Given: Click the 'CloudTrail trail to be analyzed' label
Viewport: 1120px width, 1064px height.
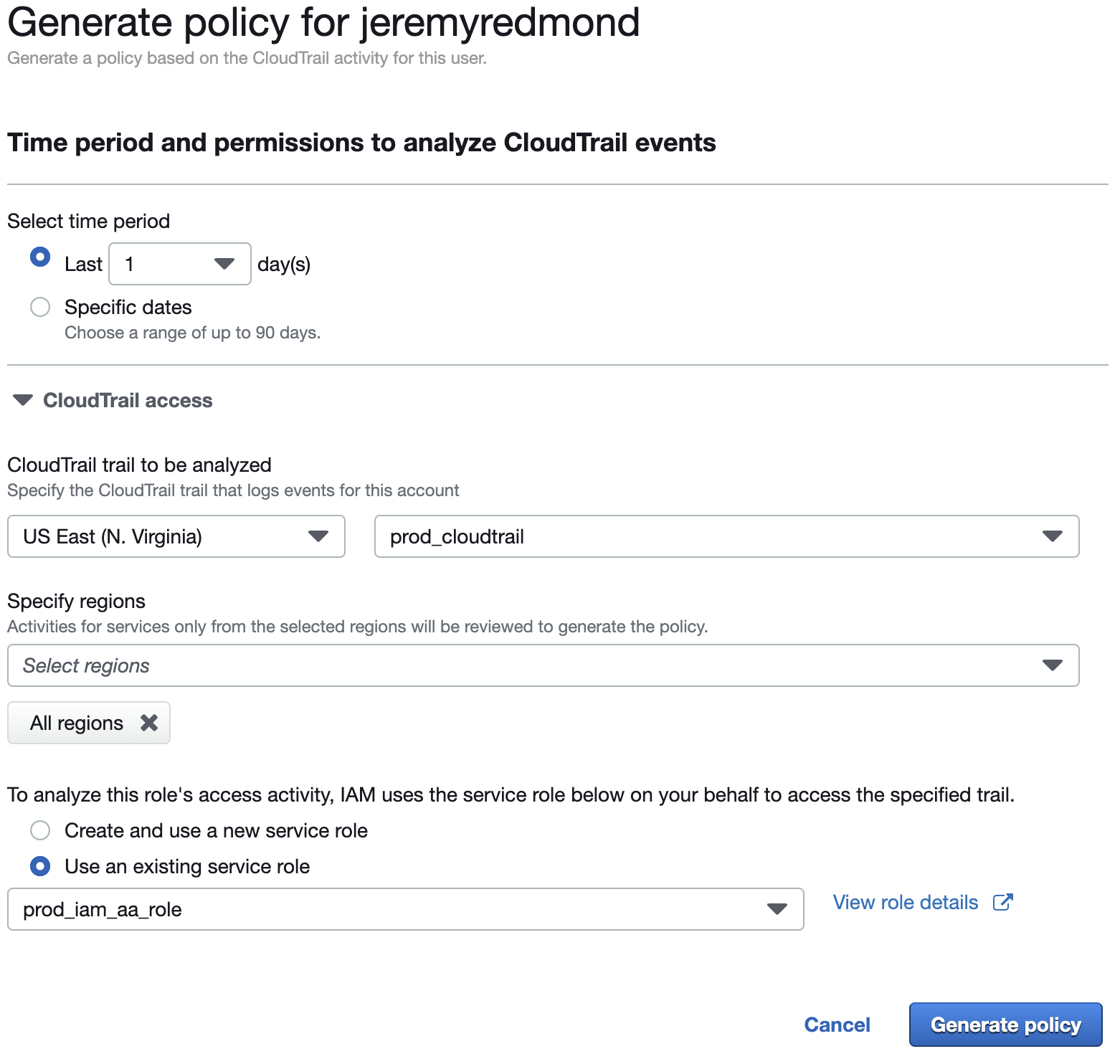Looking at the screenshot, I should click(139, 465).
